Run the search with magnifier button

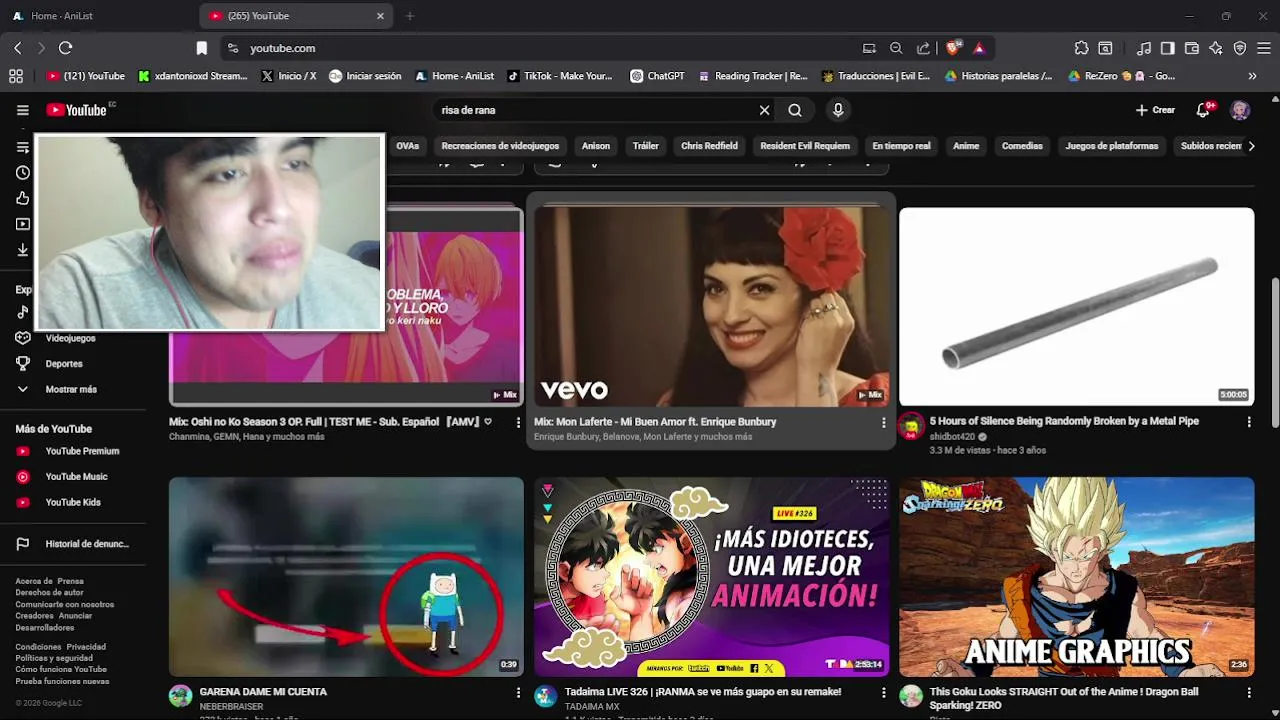coord(795,110)
